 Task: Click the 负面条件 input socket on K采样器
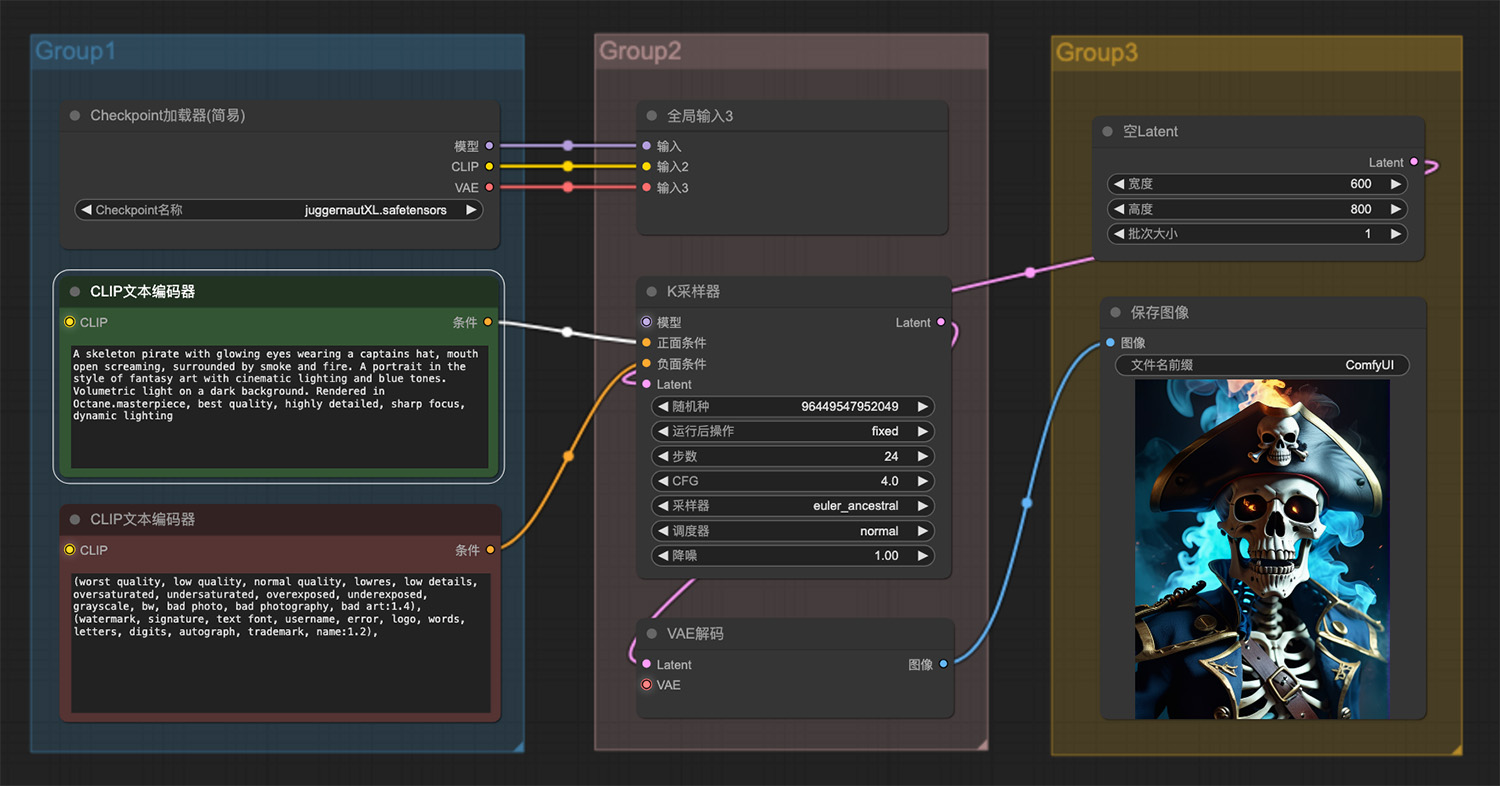tap(647, 364)
